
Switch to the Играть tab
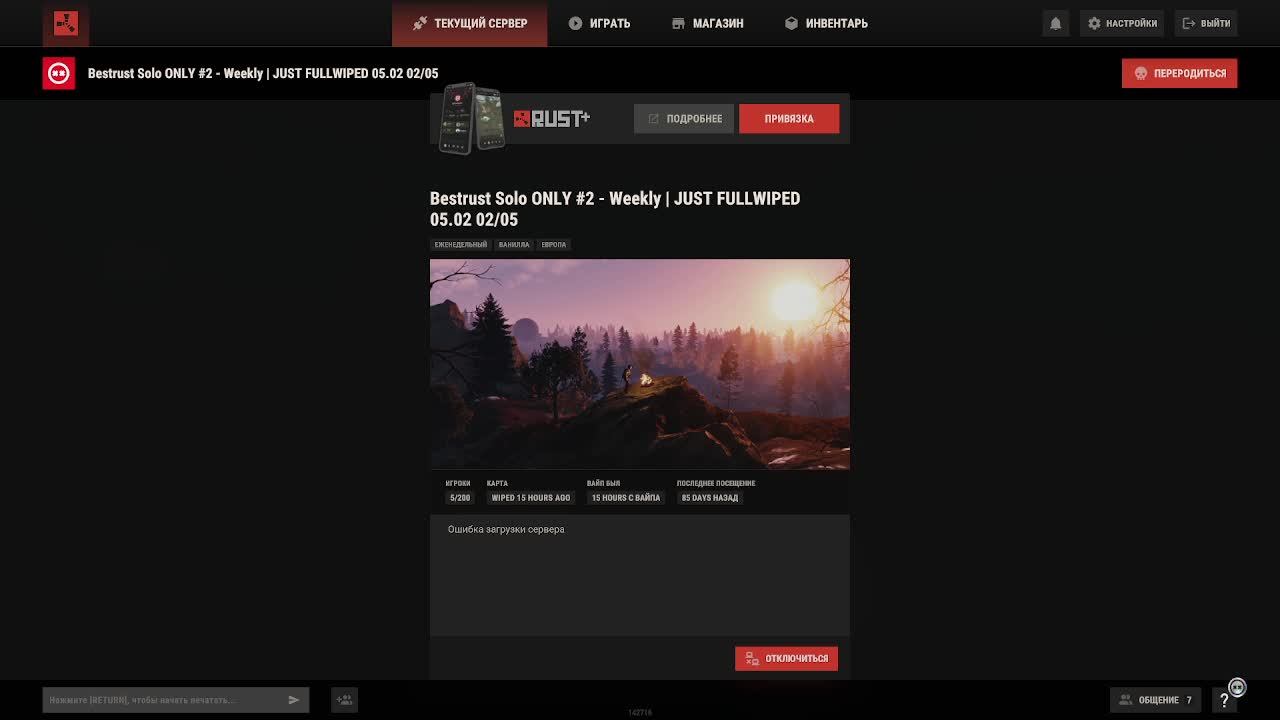click(x=599, y=23)
